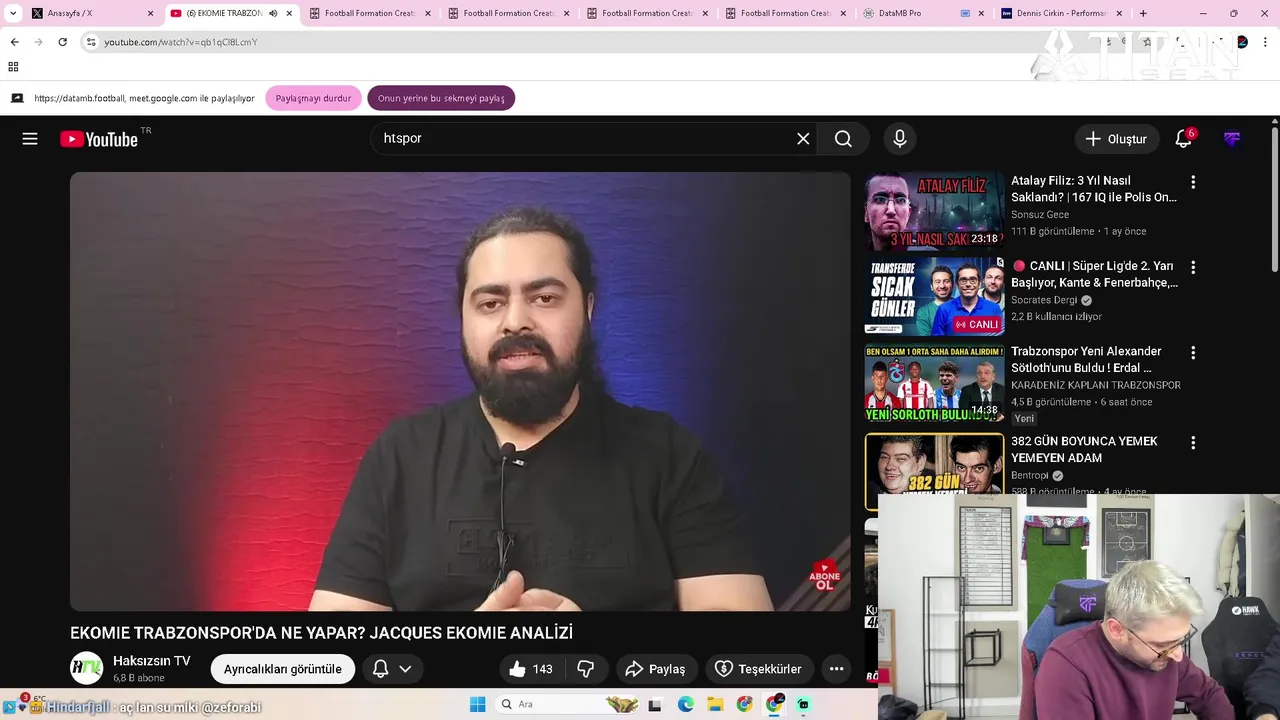Viewport: 1280px width, 720px height.
Task: Go back with the browser back arrow
Action: click(14, 42)
